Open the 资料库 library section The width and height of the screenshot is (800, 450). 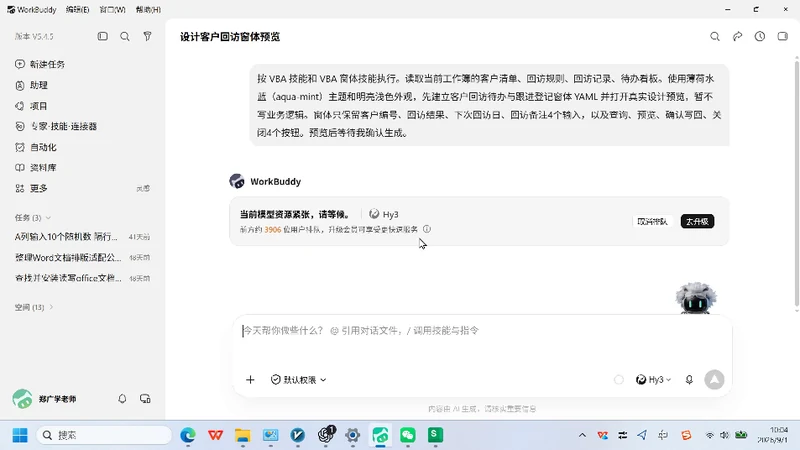tap(36, 168)
